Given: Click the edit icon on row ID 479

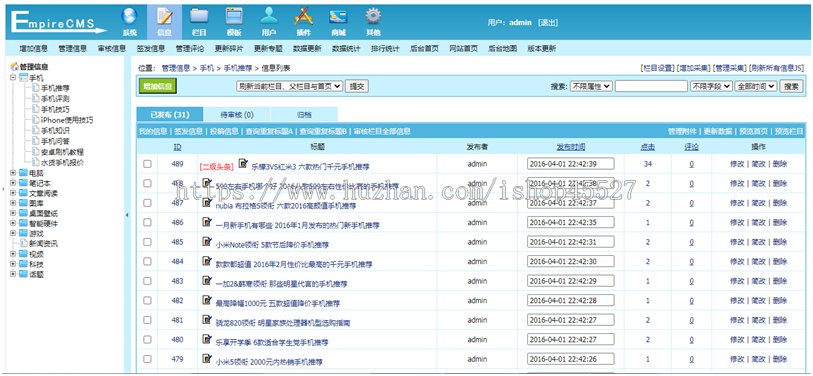Looking at the screenshot, I should [x=207, y=359].
